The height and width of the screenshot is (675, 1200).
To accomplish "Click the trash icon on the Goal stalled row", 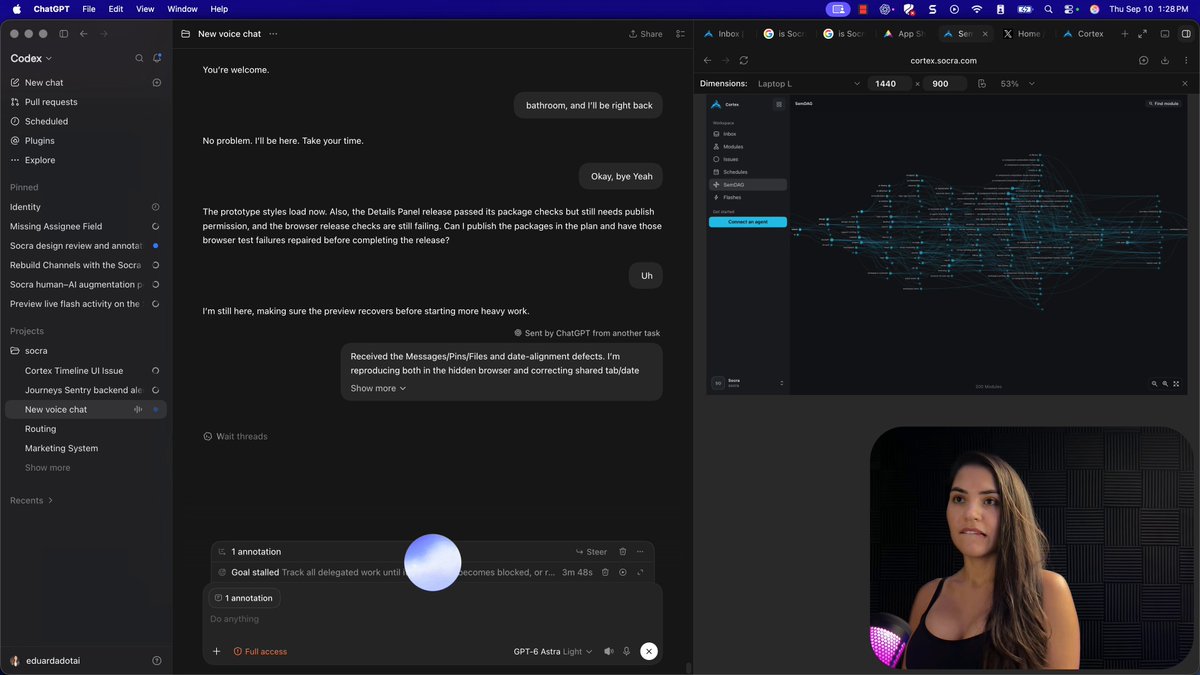I will tap(605, 572).
